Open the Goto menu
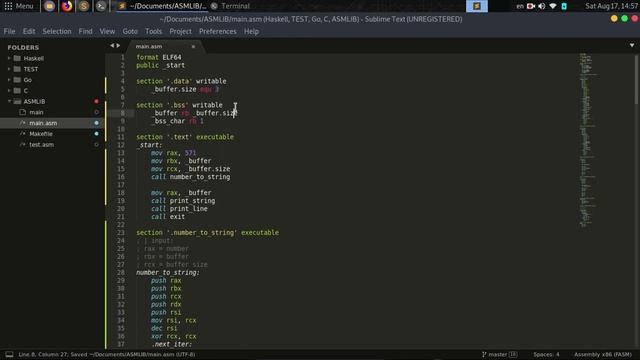640x360 pixels. tap(130, 31)
